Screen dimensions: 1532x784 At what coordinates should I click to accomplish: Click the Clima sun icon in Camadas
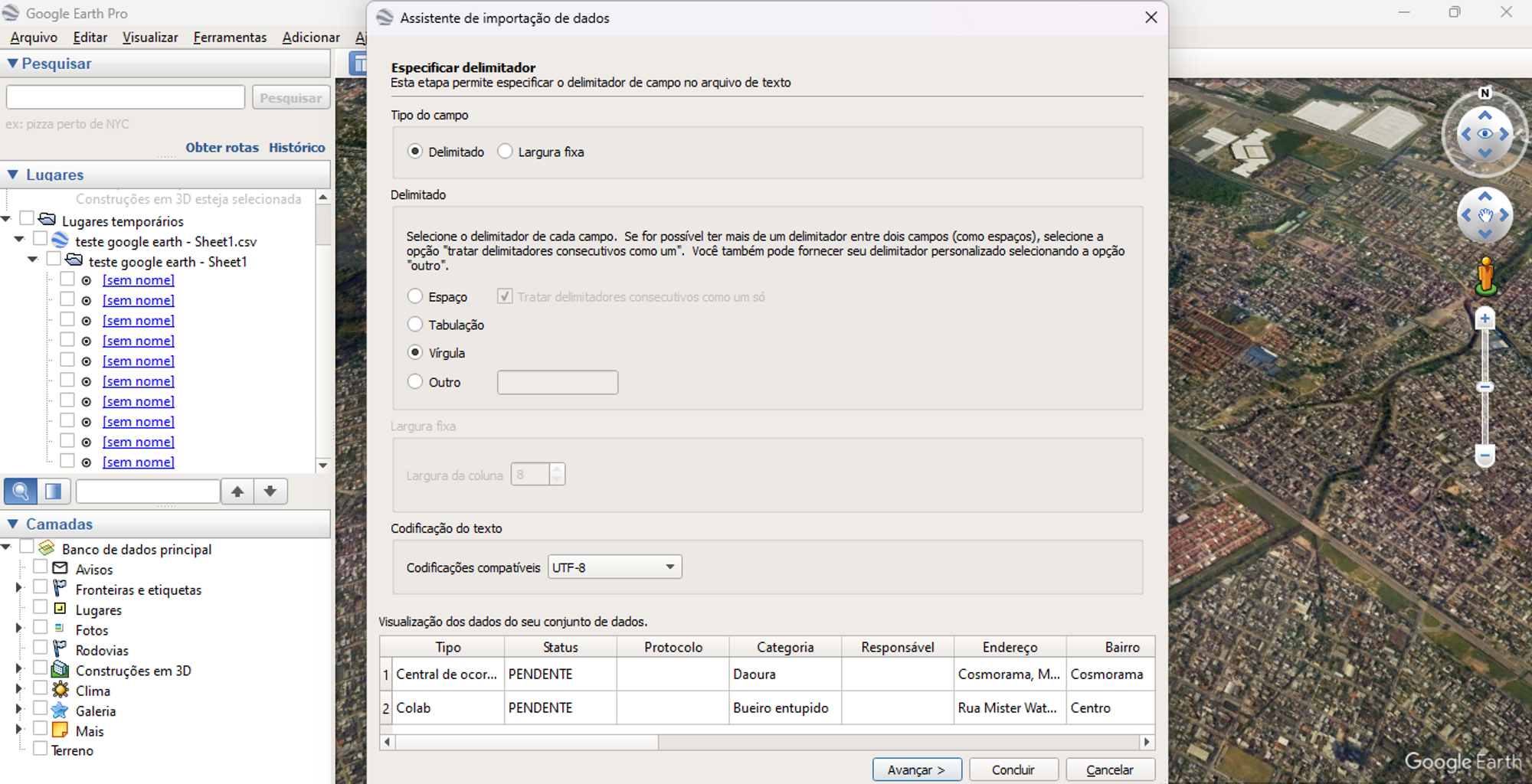pyautogui.click(x=59, y=690)
